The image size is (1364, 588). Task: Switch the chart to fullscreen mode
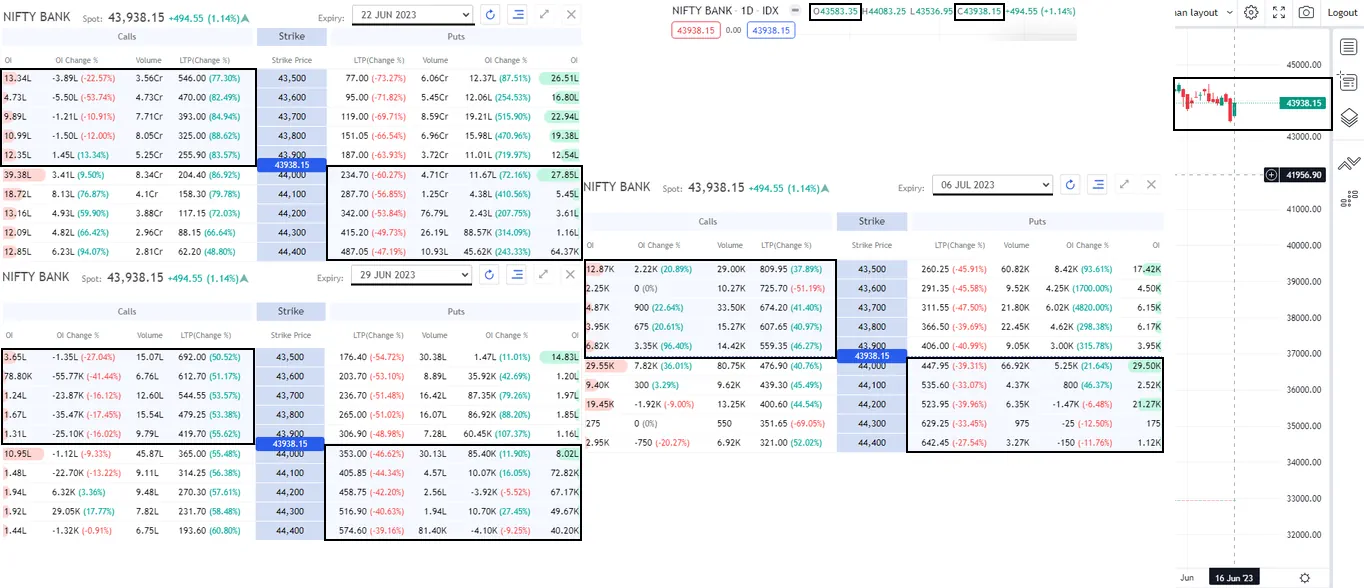1279,13
